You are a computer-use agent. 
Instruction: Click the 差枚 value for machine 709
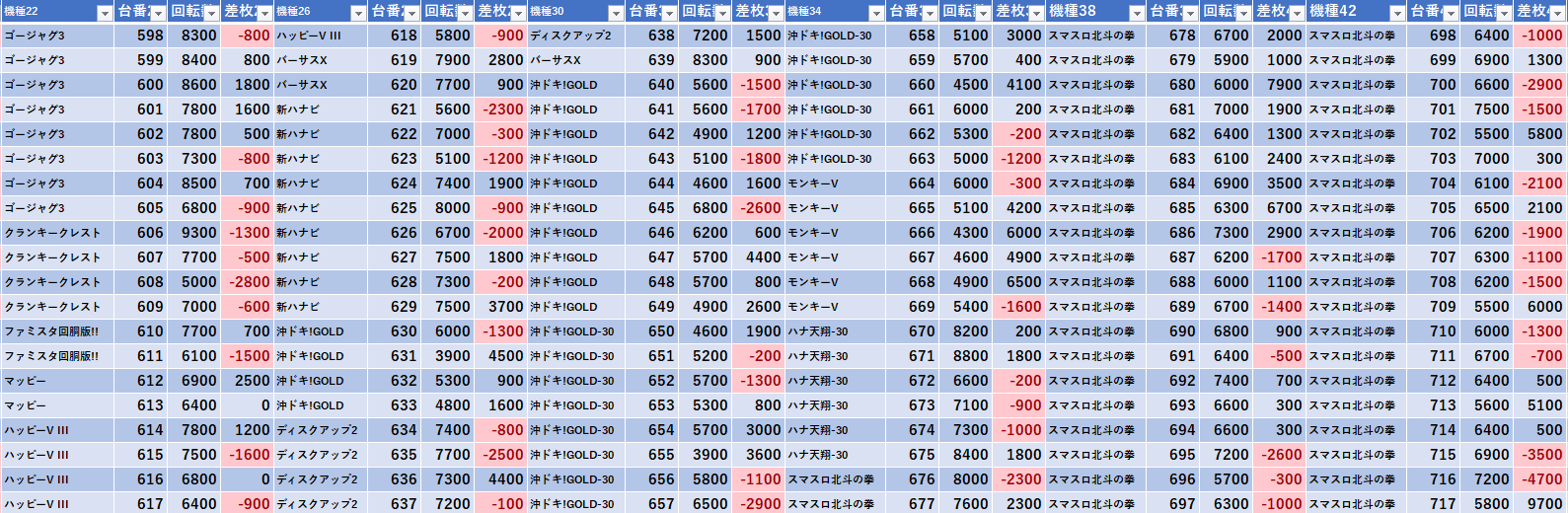[1539, 307]
